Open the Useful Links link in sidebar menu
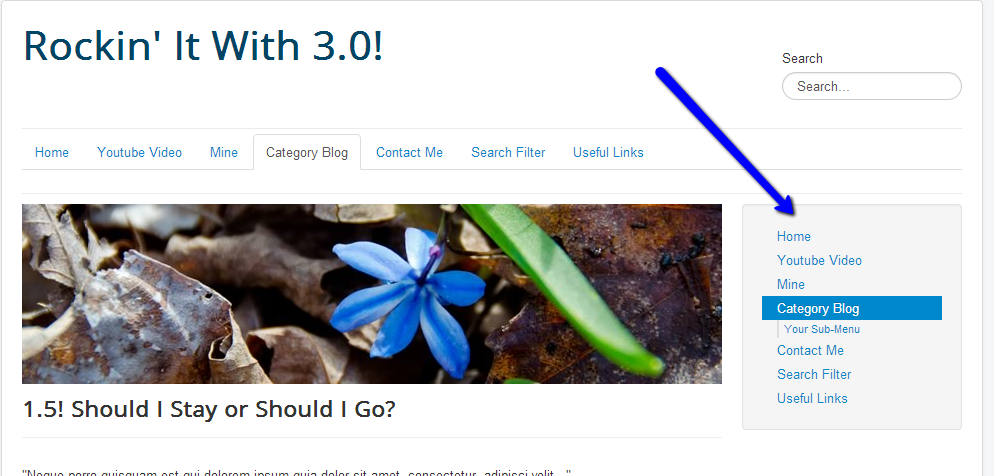This screenshot has height=476, width=994. [x=812, y=399]
